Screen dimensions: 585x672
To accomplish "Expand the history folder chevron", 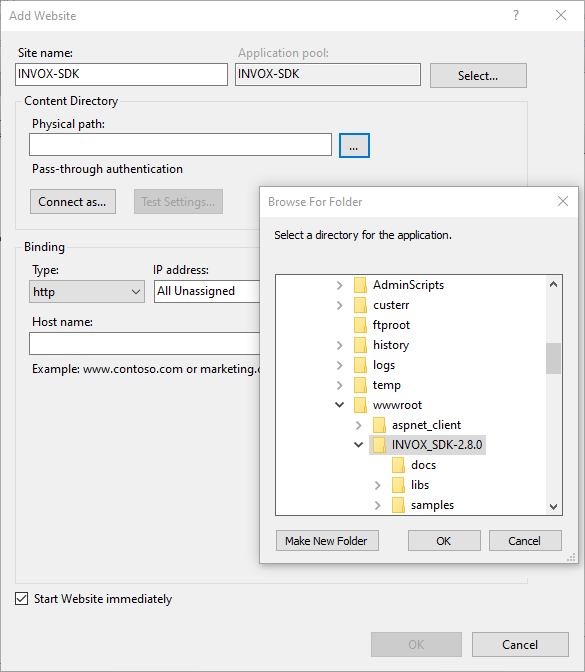I will click(339, 345).
